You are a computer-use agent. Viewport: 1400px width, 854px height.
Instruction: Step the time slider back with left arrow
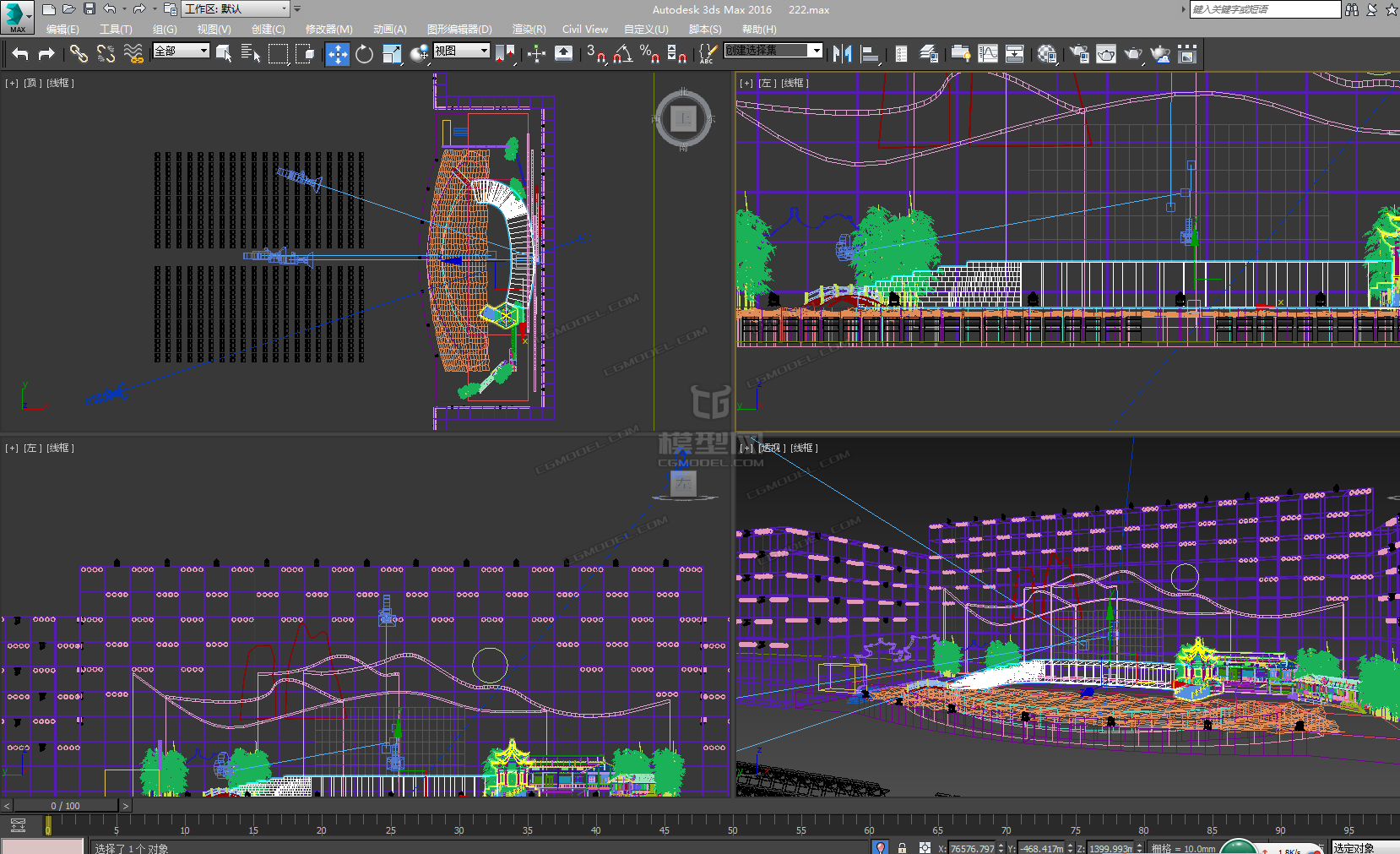7,806
